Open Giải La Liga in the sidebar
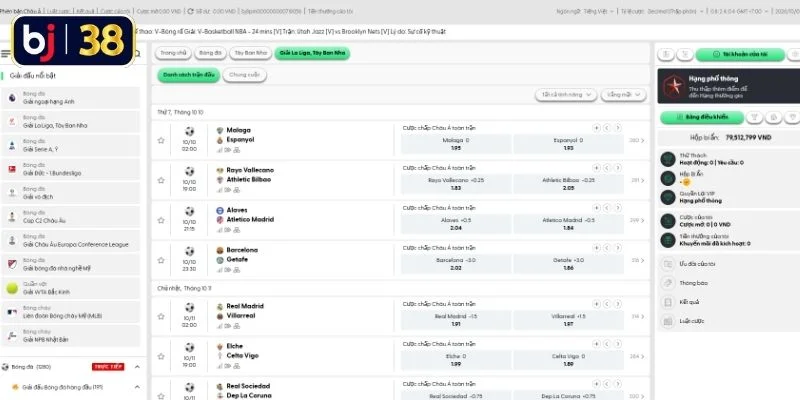This screenshot has width=800, height=400. (x=70, y=121)
